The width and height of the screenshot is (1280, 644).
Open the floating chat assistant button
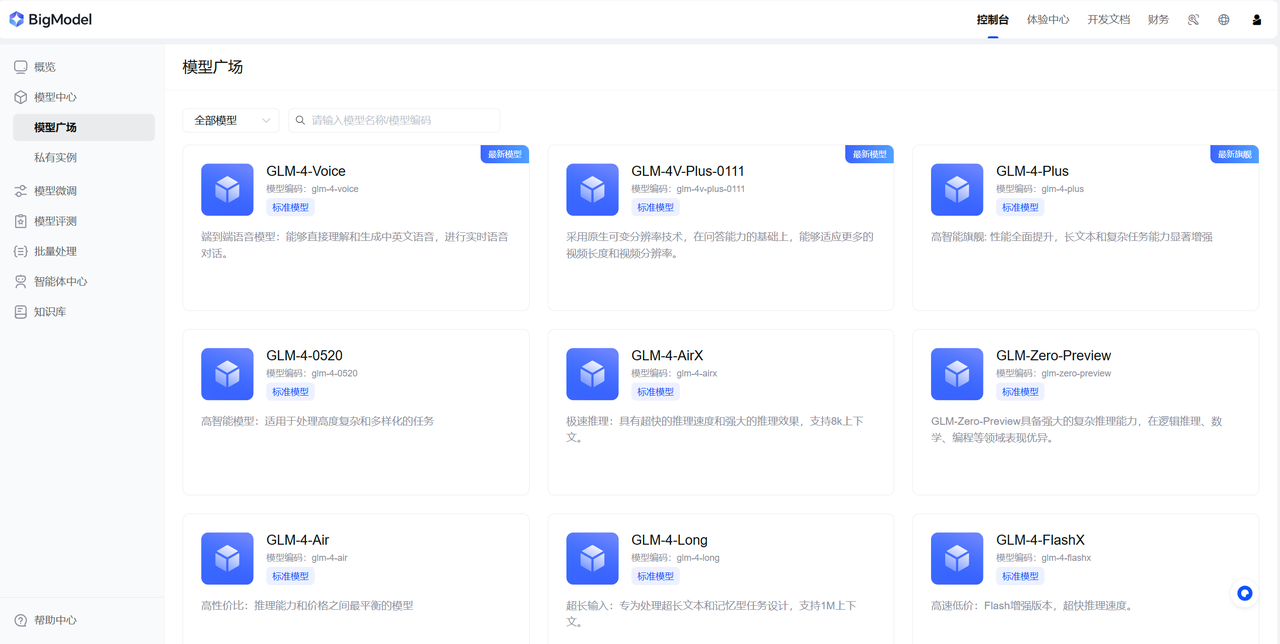1244,593
